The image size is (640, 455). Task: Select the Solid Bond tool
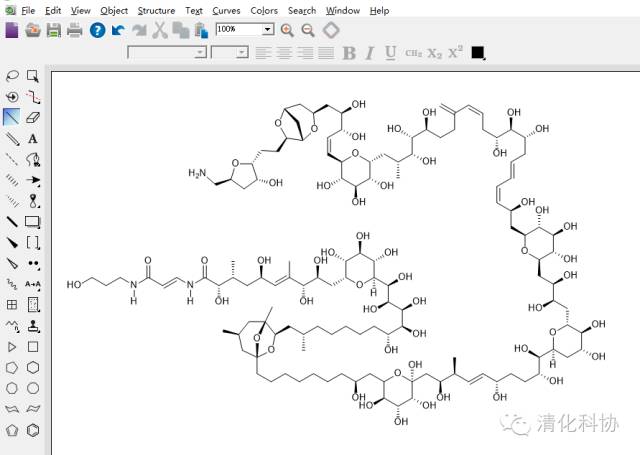click(11, 117)
